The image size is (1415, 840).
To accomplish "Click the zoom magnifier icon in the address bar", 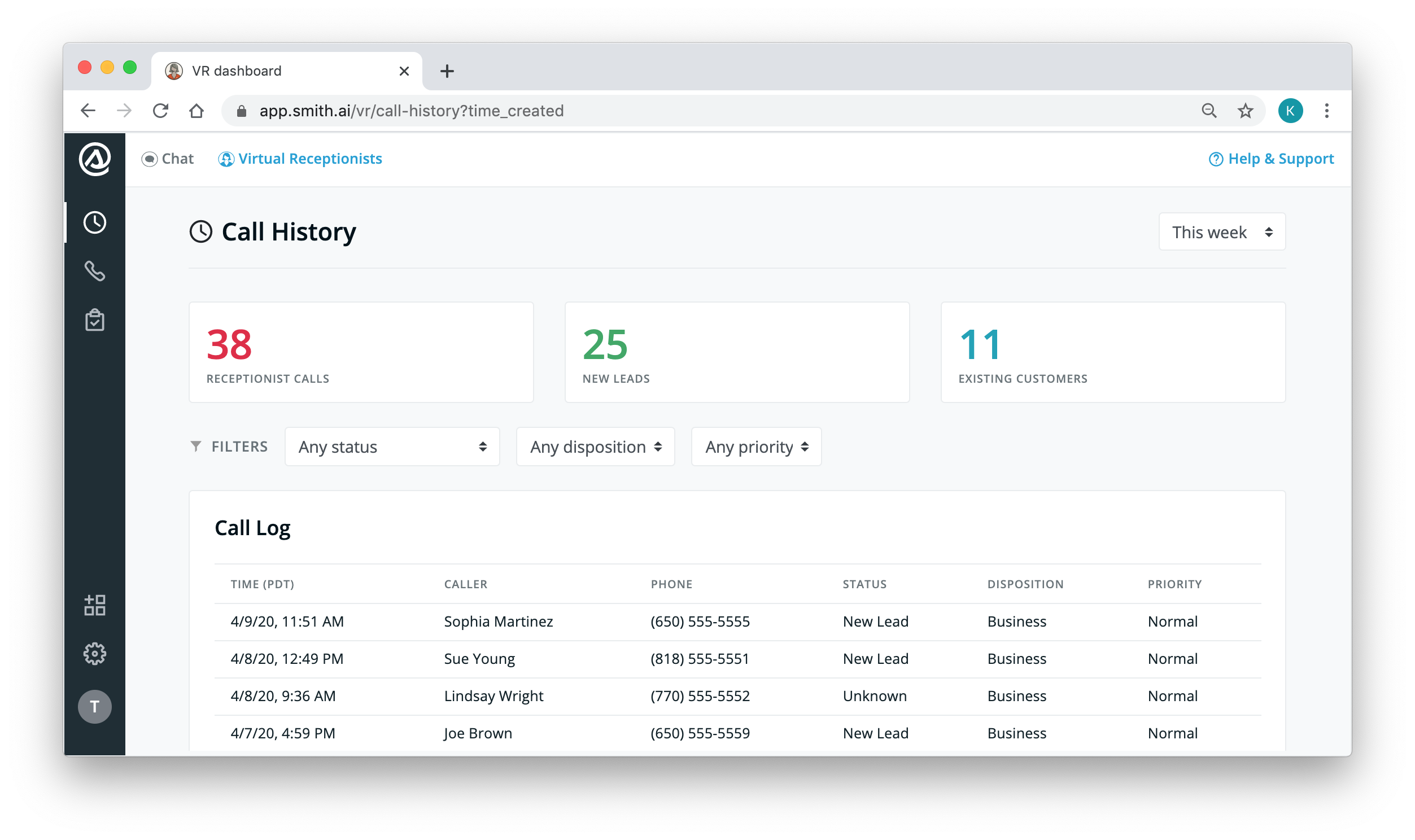I will coord(1208,111).
